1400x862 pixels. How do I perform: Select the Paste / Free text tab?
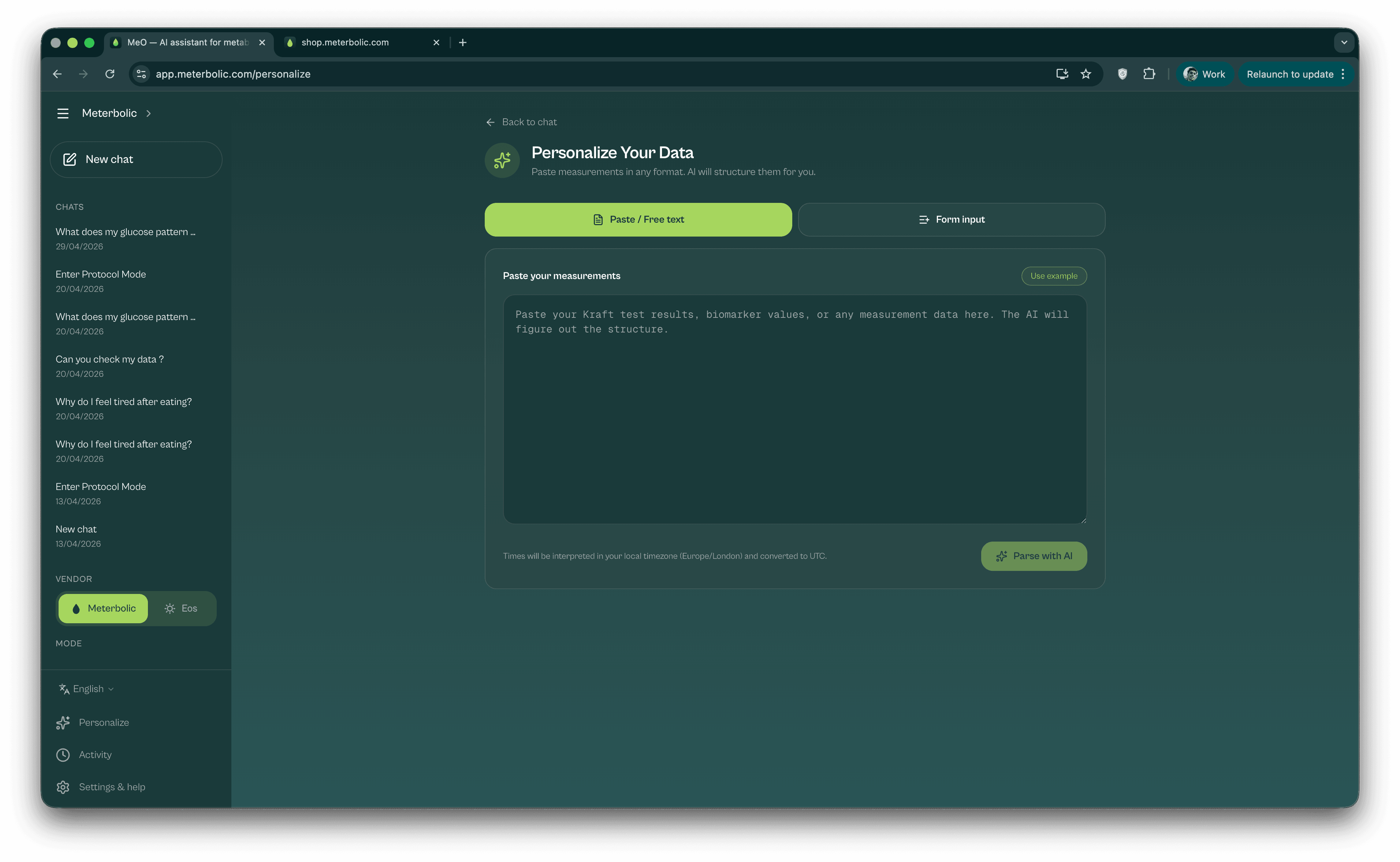click(638, 219)
